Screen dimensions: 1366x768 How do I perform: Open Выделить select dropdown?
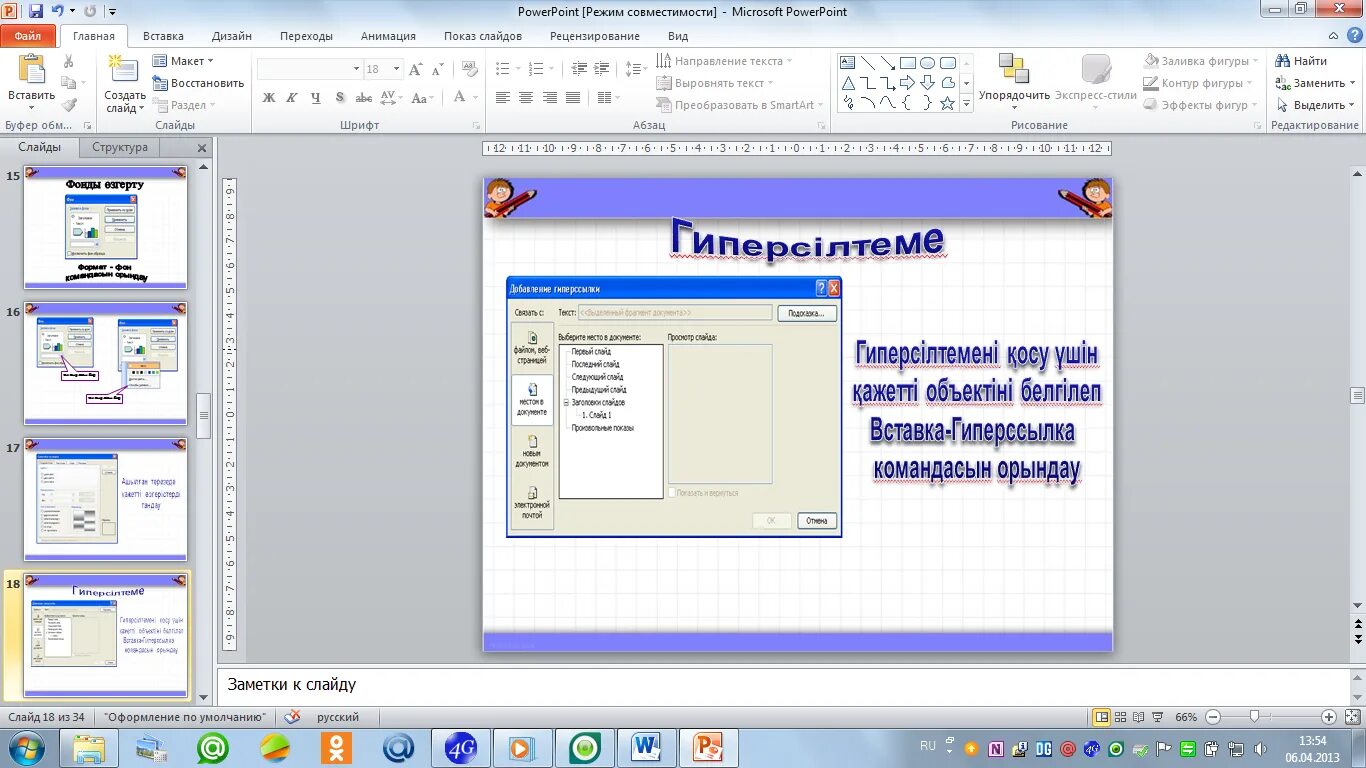click(1315, 105)
